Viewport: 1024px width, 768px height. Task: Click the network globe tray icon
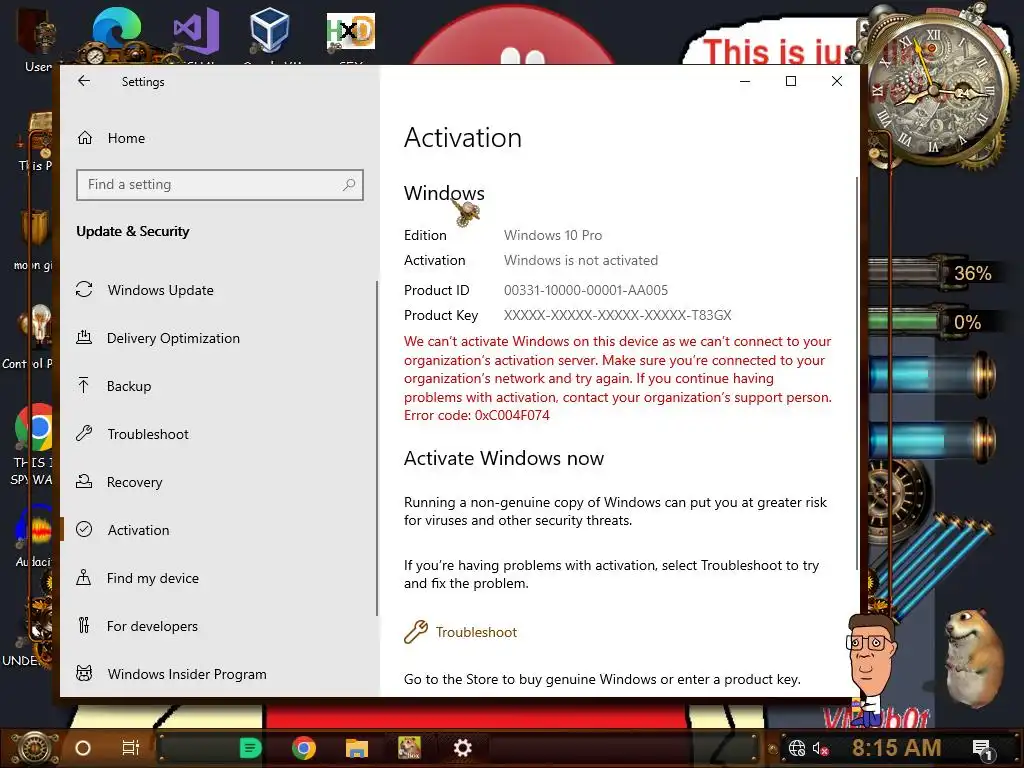coord(797,748)
